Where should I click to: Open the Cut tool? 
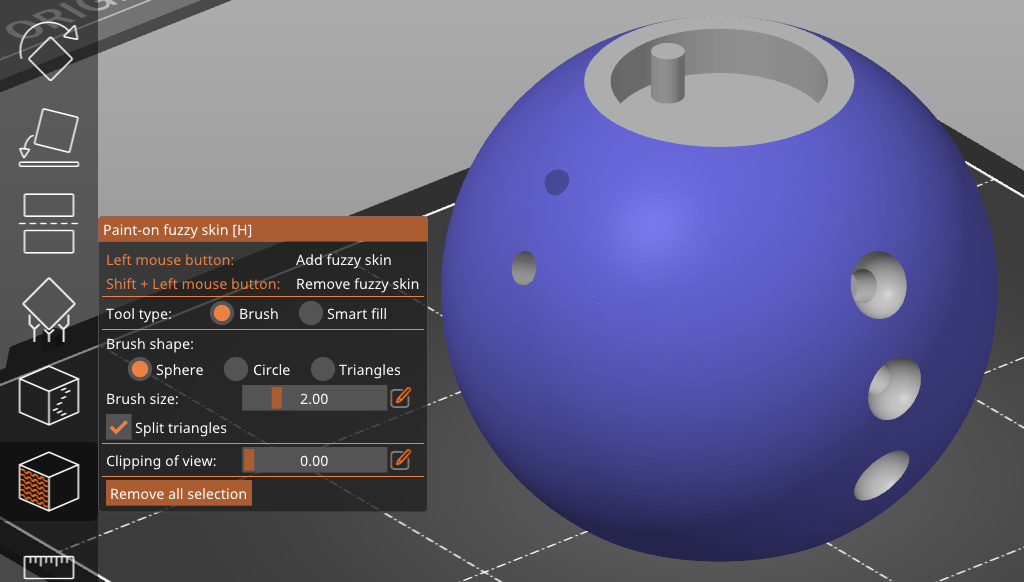49,222
